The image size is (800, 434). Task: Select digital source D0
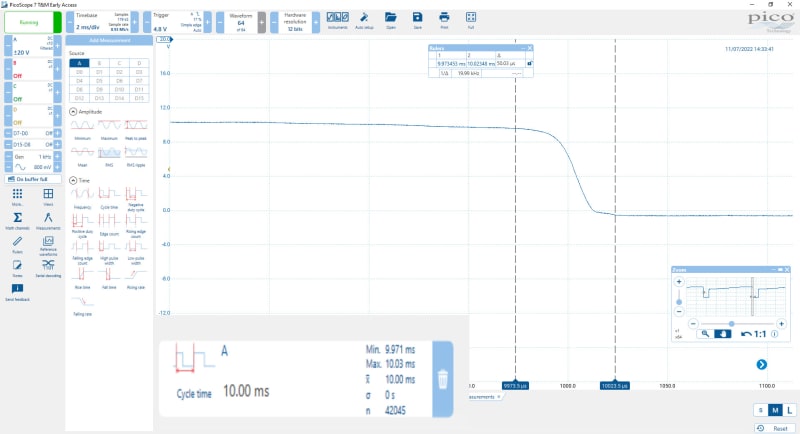coord(79,72)
